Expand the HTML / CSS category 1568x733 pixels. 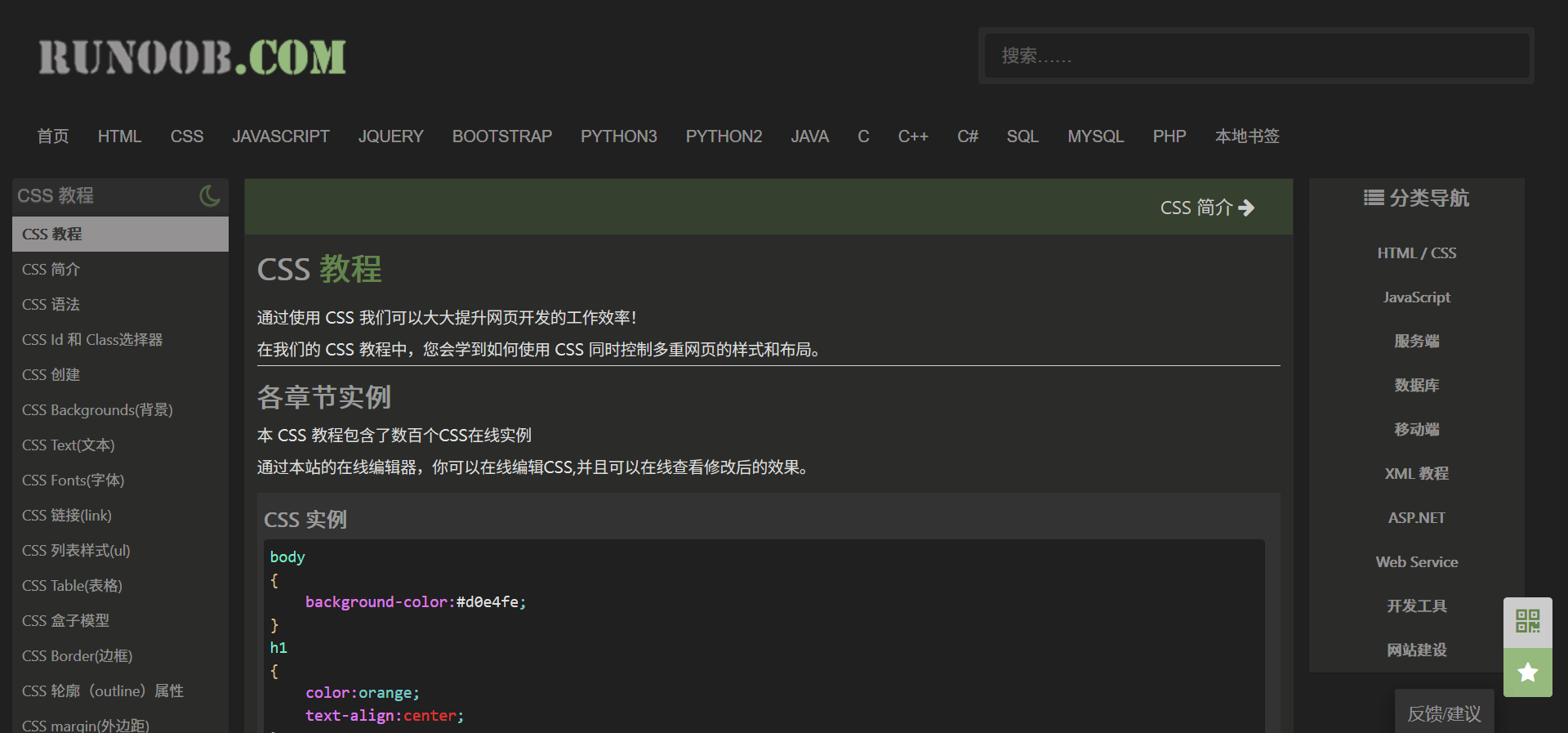point(1416,253)
